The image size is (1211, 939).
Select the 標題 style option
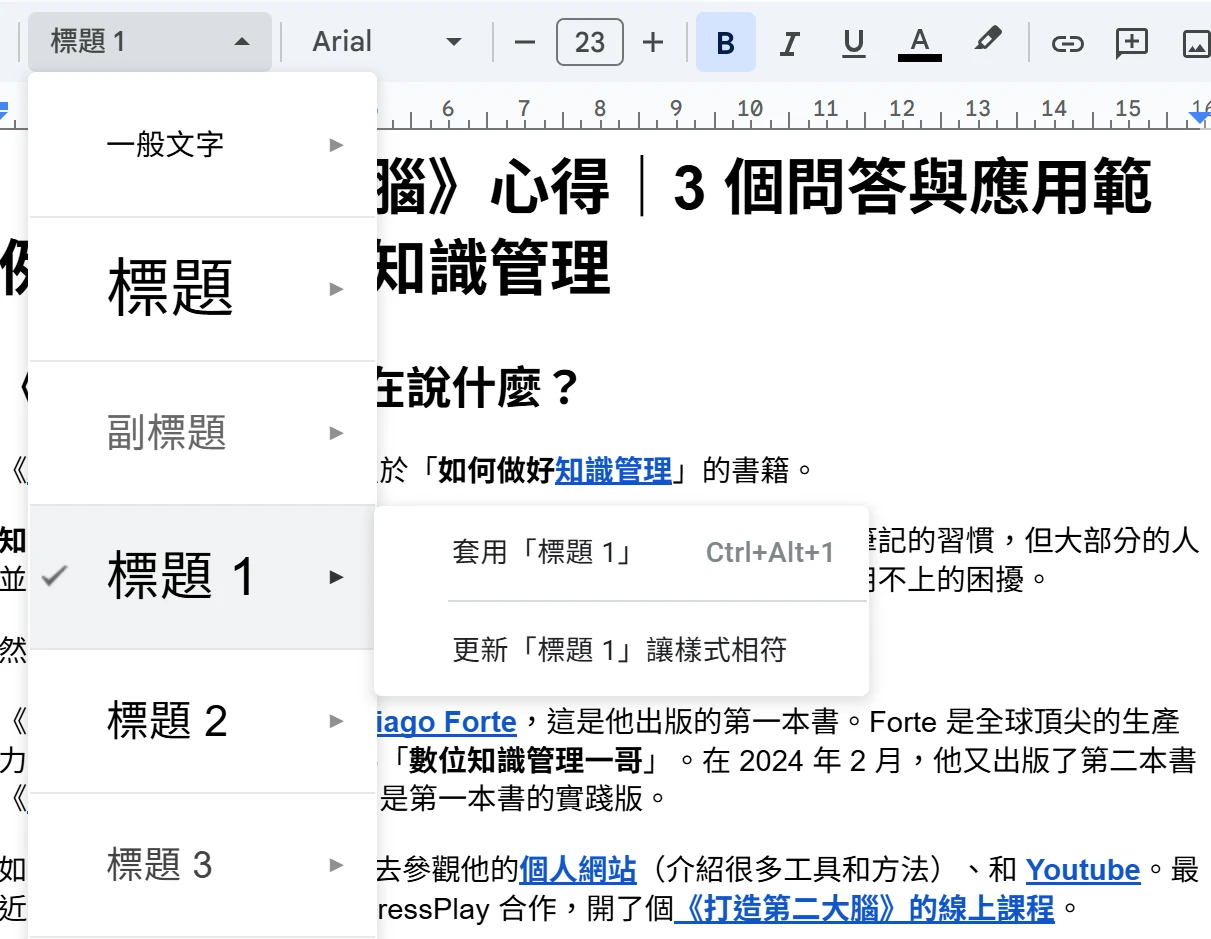(x=203, y=289)
